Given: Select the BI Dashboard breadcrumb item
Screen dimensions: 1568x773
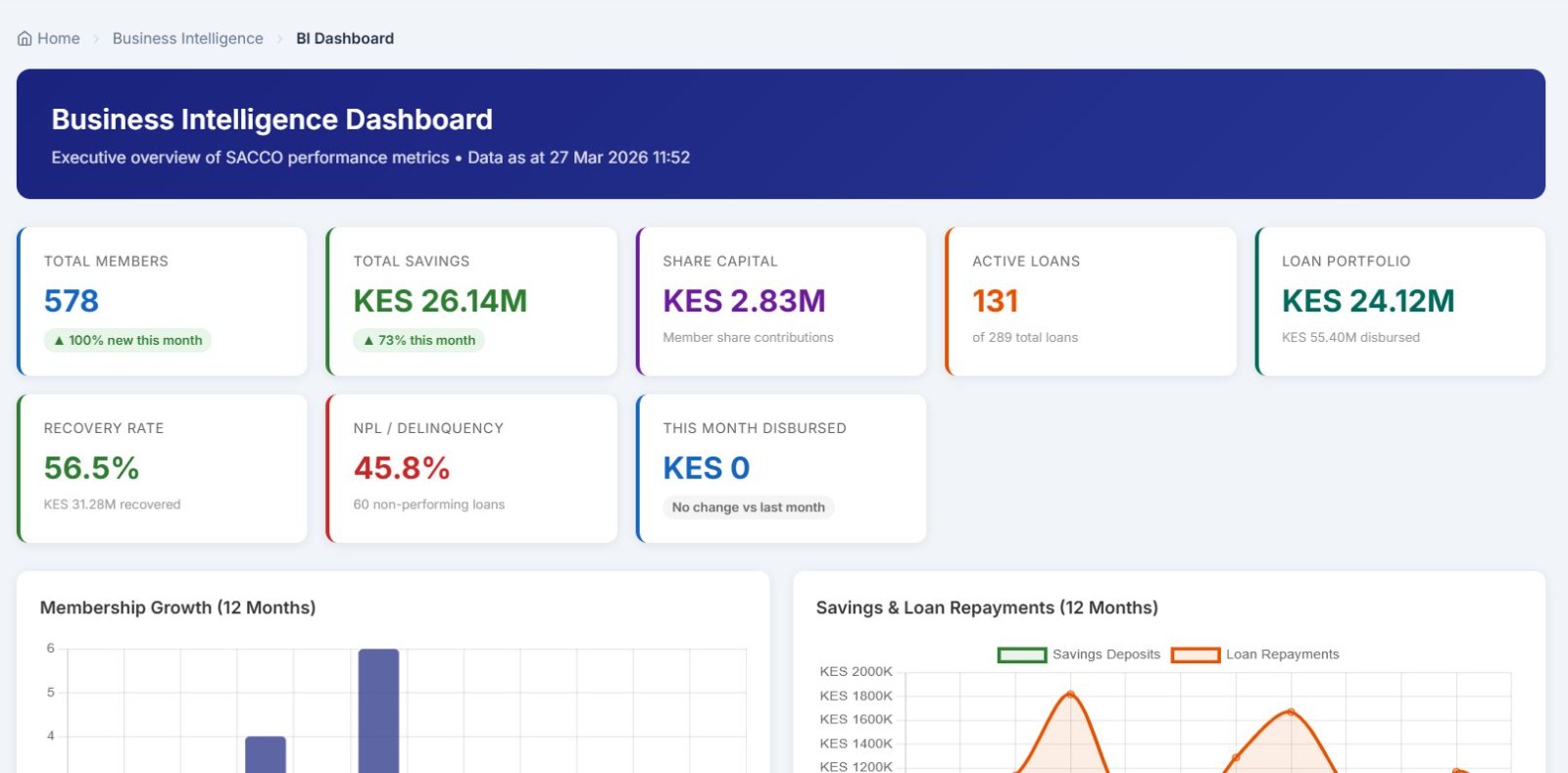Looking at the screenshot, I should click(345, 39).
